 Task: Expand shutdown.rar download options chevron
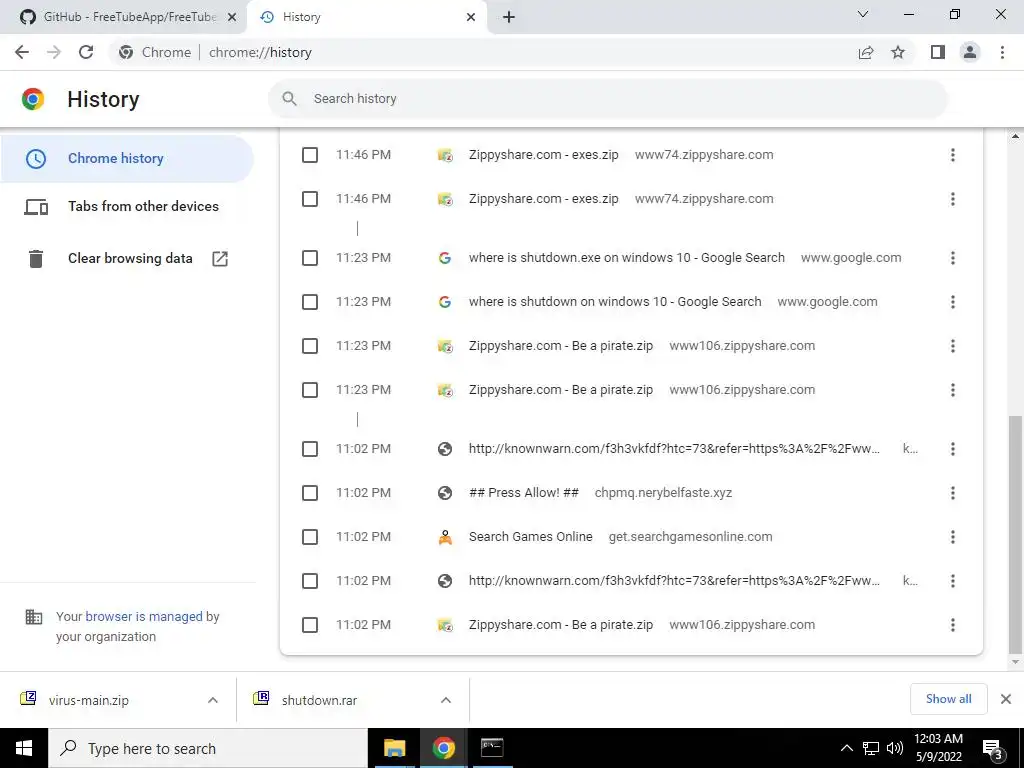pyautogui.click(x=446, y=700)
